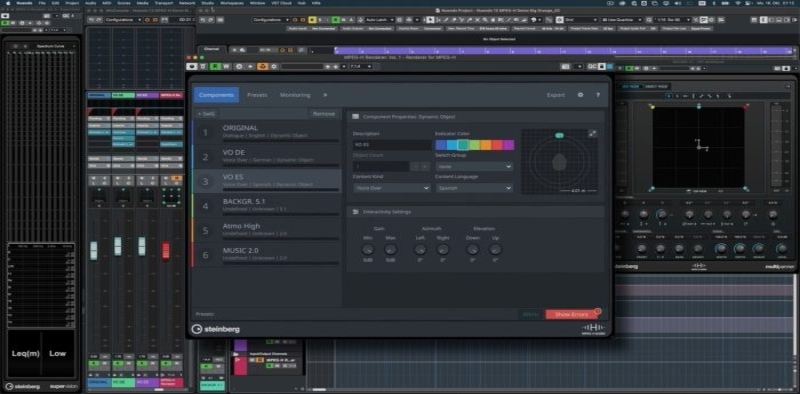Click the Apple menu icon

point(7,3)
